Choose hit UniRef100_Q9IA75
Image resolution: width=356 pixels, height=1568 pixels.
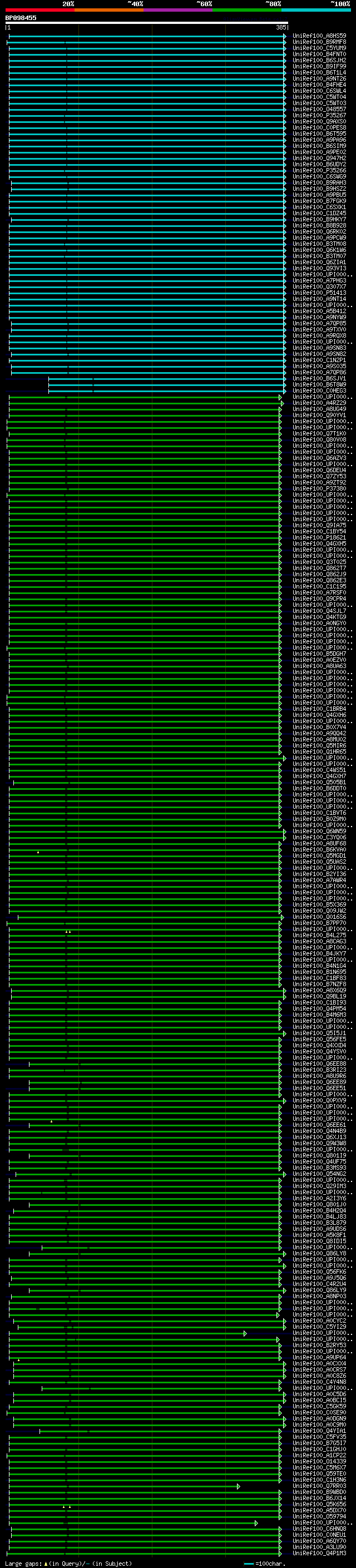pos(319,525)
